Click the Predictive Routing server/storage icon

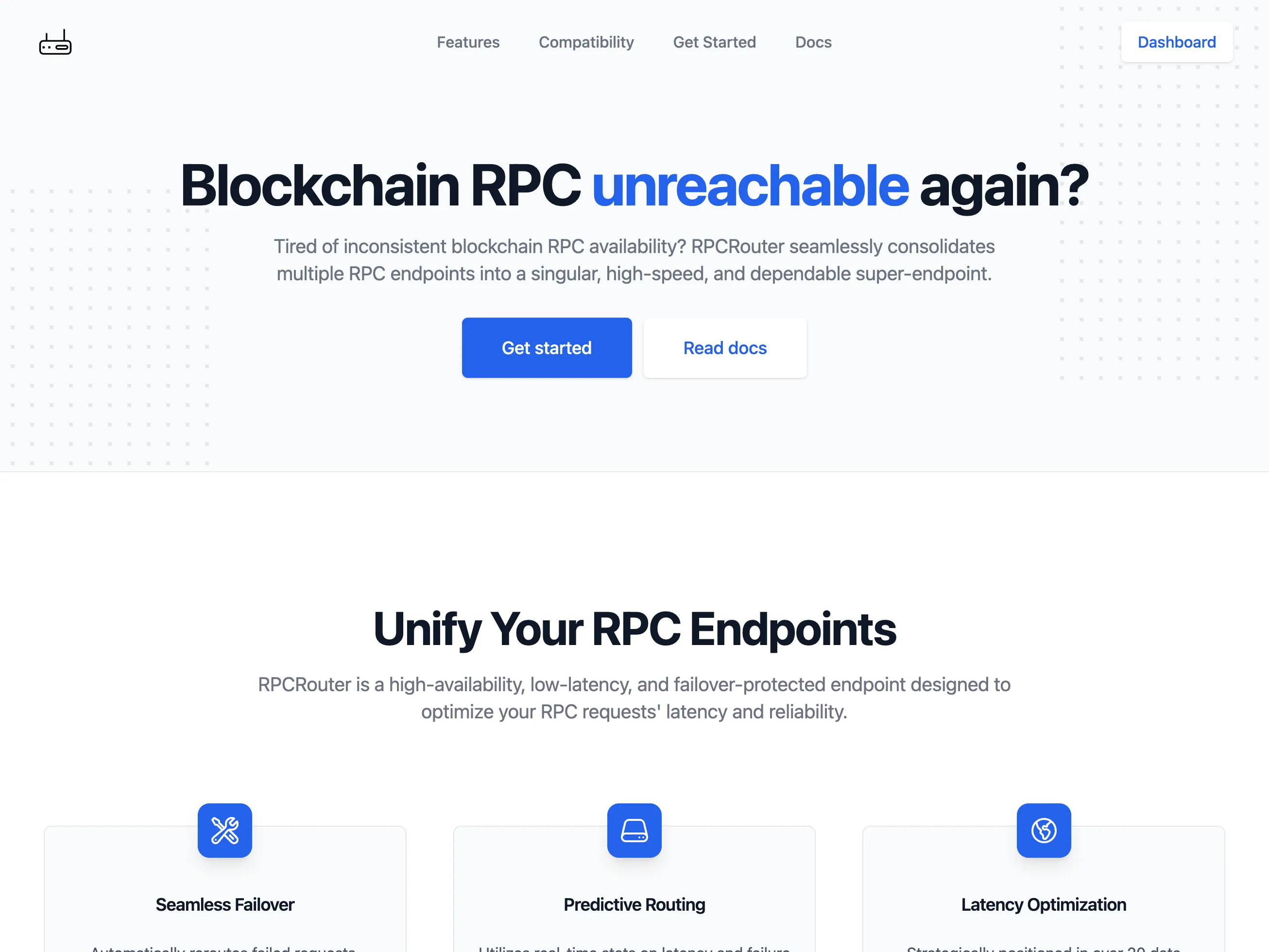[x=634, y=830]
